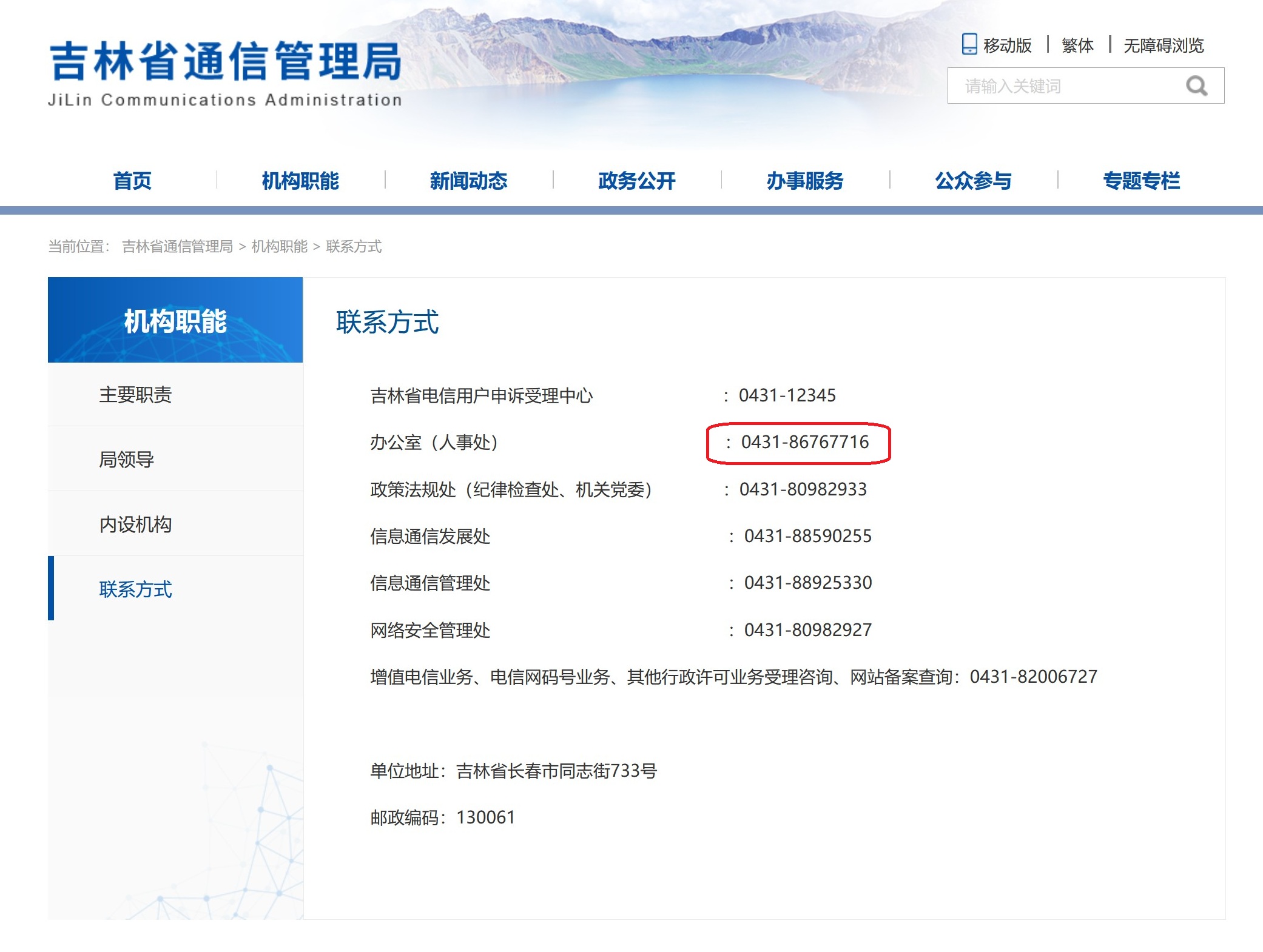Select 局领导 in the sidebar
This screenshot has height=952, width=1263.
click(x=126, y=460)
